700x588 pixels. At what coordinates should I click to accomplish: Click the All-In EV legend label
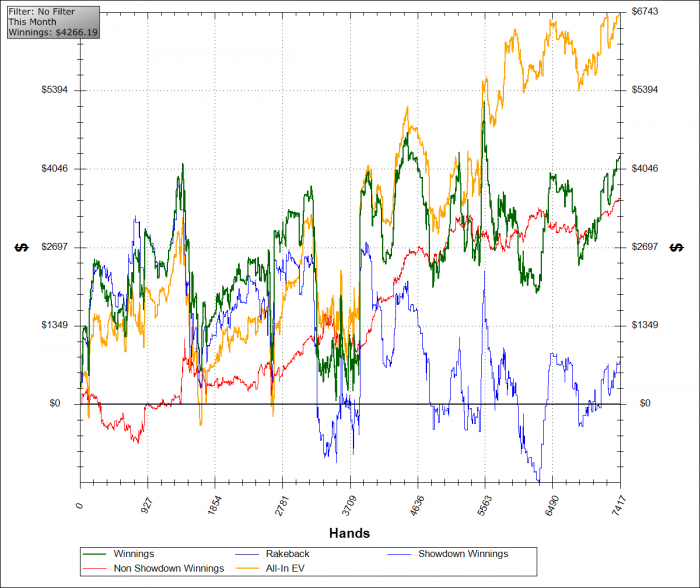[285, 568]
